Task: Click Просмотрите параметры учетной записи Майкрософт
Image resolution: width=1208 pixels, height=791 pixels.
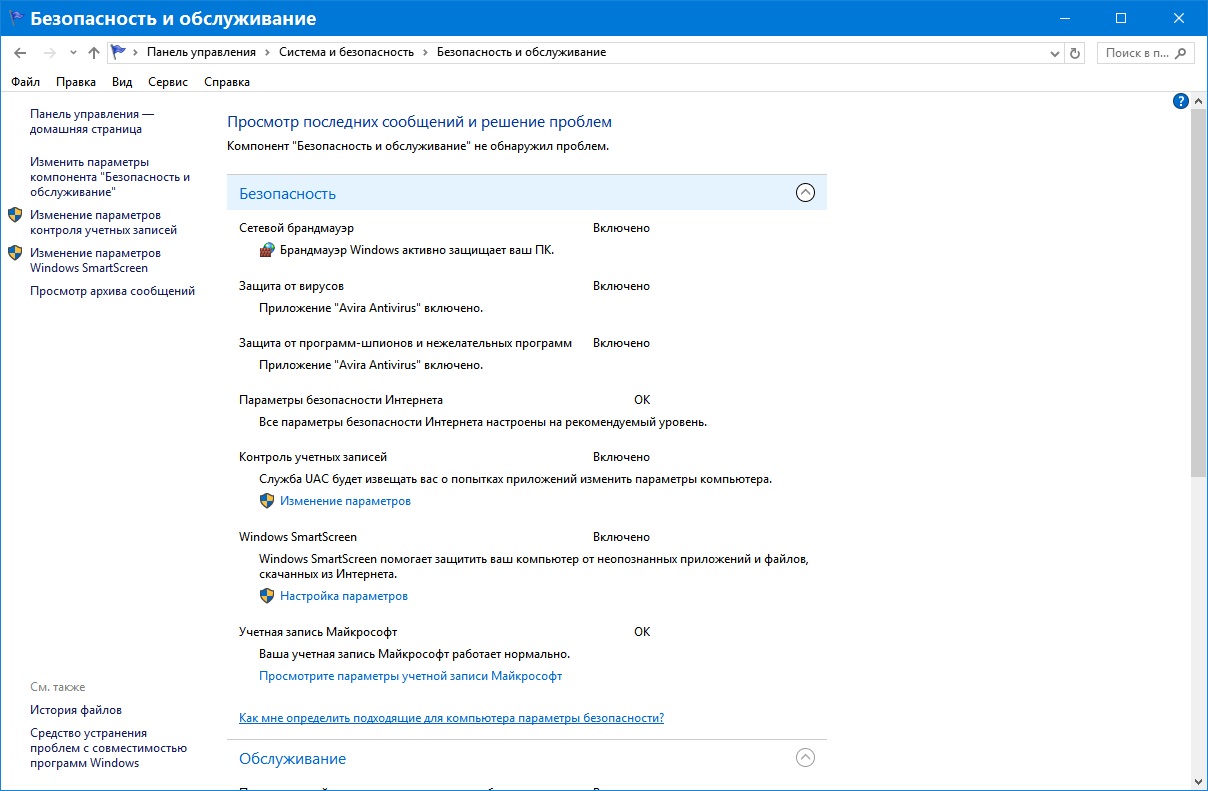Action: coord(410,676)
